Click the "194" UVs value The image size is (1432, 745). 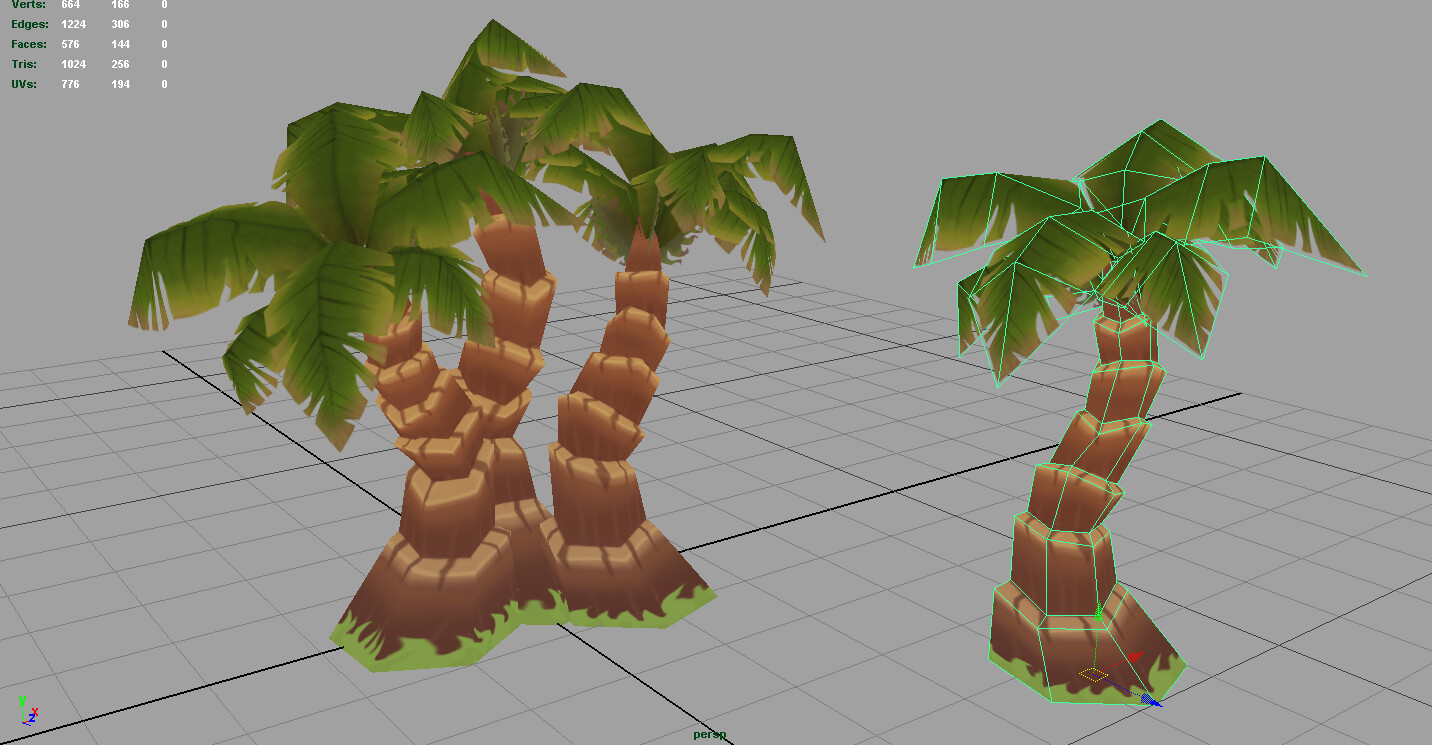(x=120, y=84)
